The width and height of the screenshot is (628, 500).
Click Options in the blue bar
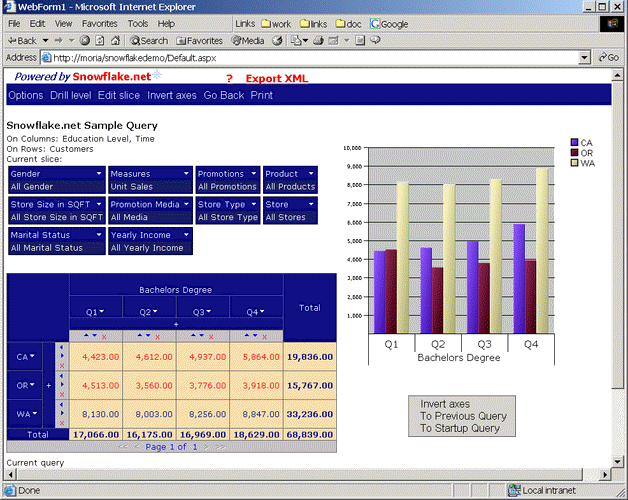pos(26,95)
